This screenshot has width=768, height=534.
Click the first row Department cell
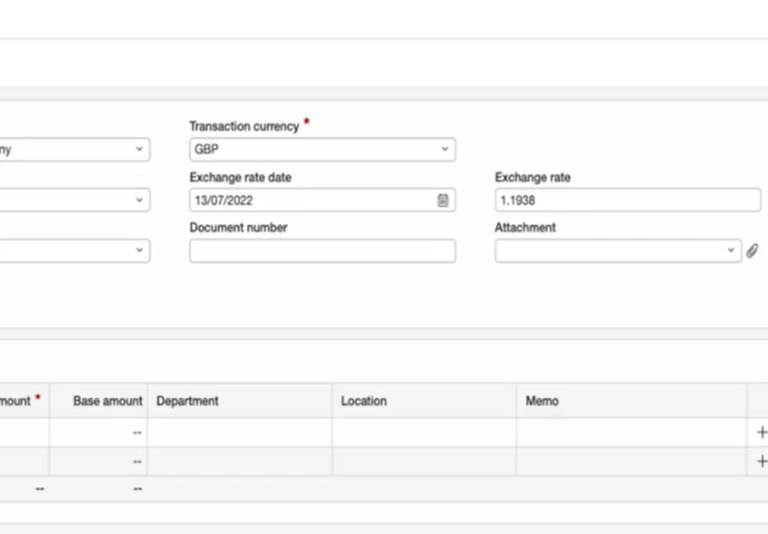click(x=240, y=432)
